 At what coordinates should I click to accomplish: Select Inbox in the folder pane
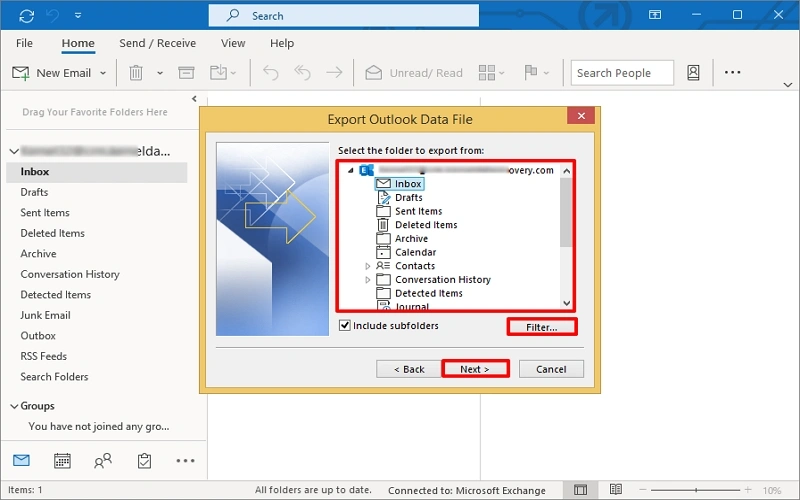pyautogui.click(x=96, y=172)
